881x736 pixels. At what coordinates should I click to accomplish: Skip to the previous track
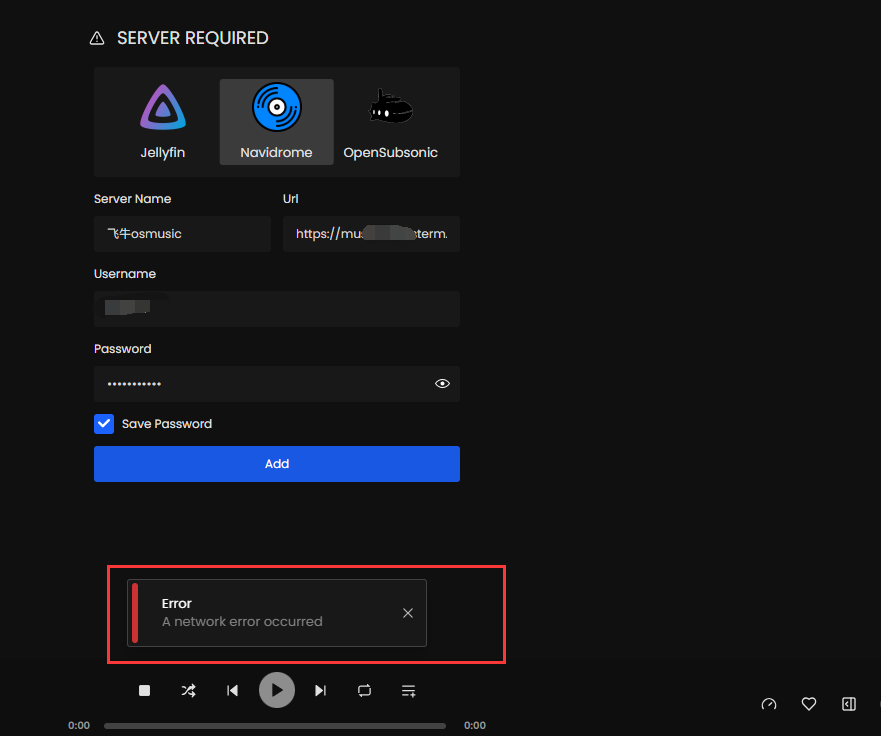pos(233,690)
